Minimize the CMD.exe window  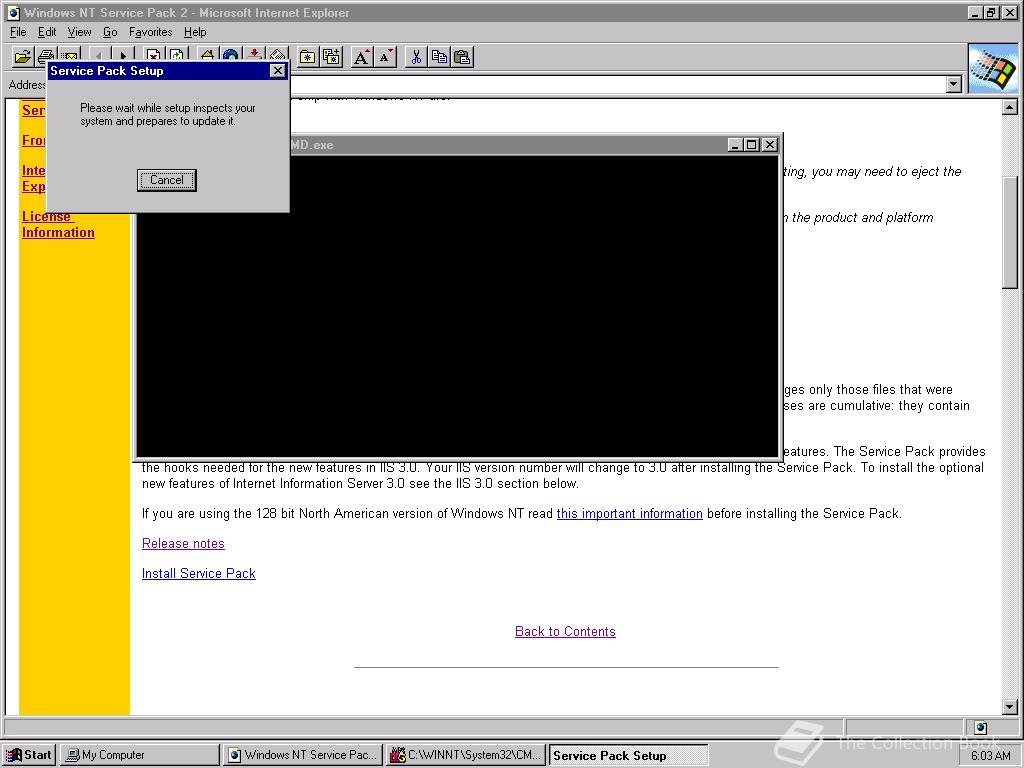[x=735, y=145]
